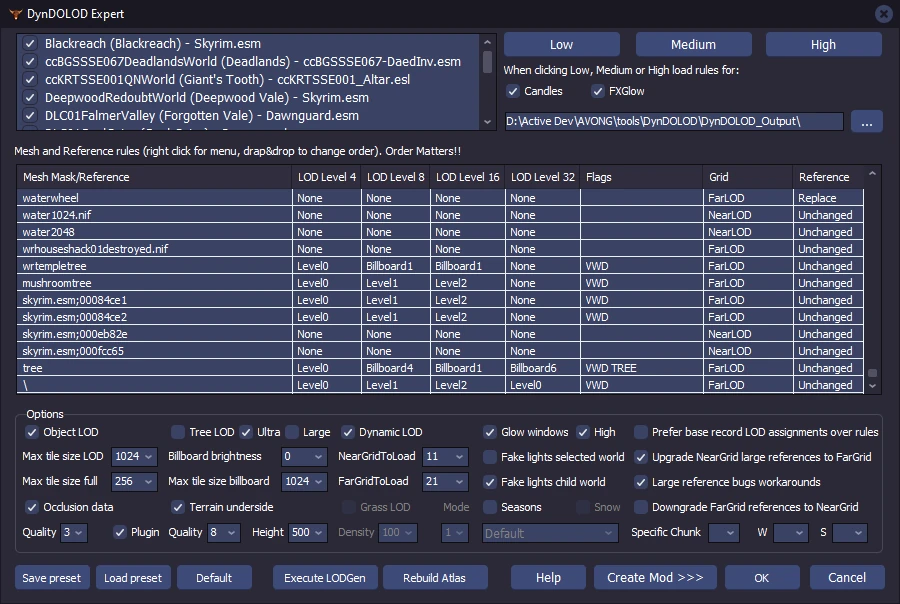
Task: Toggle Fake lights child world
Action: [490, 482]
